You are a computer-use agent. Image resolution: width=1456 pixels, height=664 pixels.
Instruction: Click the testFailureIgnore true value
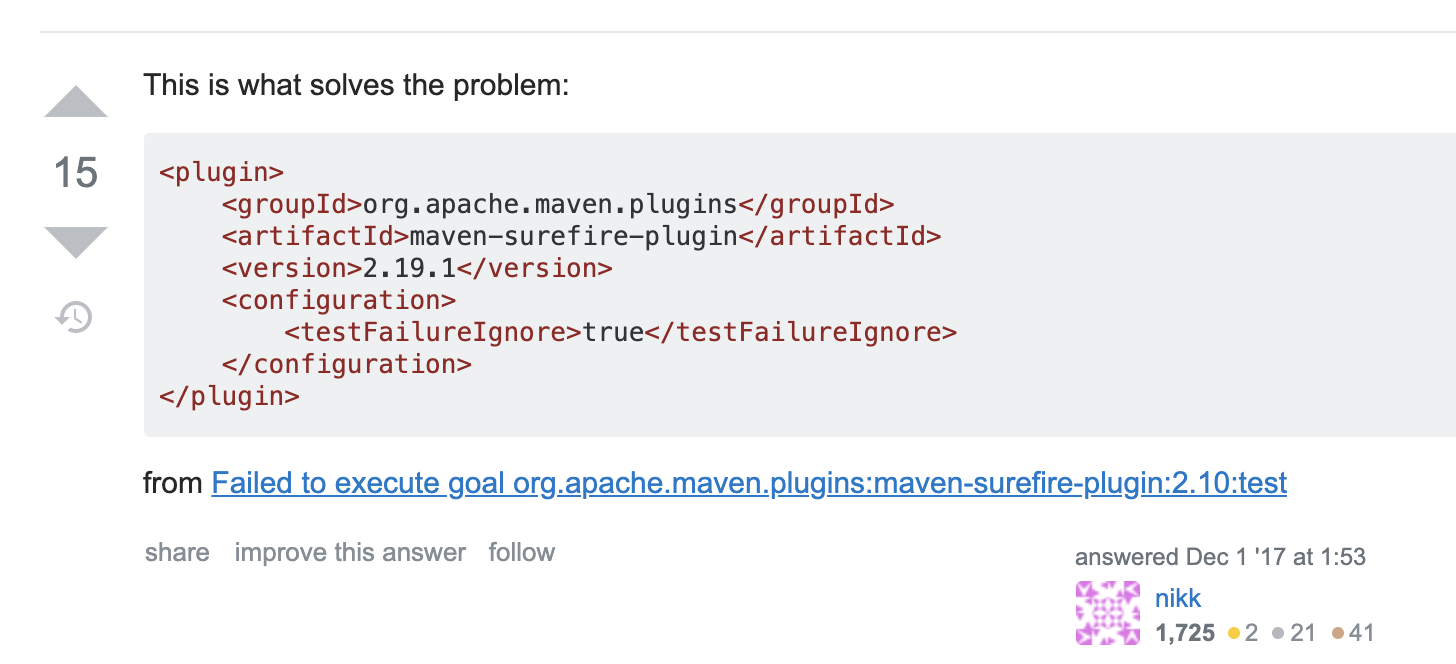tap(613, 332)
